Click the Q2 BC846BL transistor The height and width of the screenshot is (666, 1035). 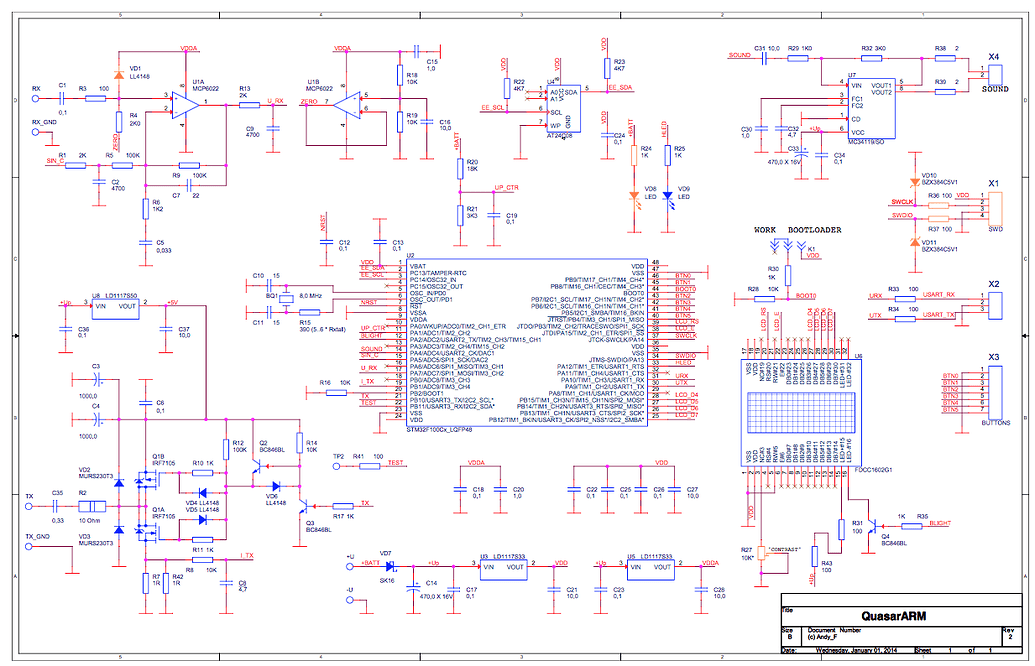pos(257,467)
